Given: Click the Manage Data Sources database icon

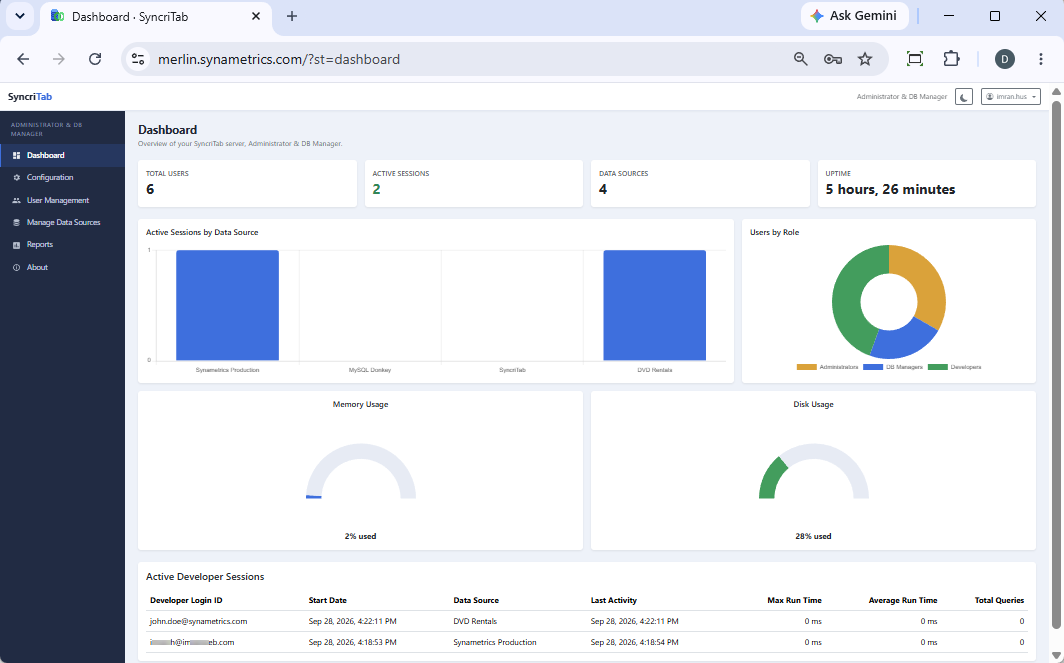Looking at the screenshot, I should (17, 223).
